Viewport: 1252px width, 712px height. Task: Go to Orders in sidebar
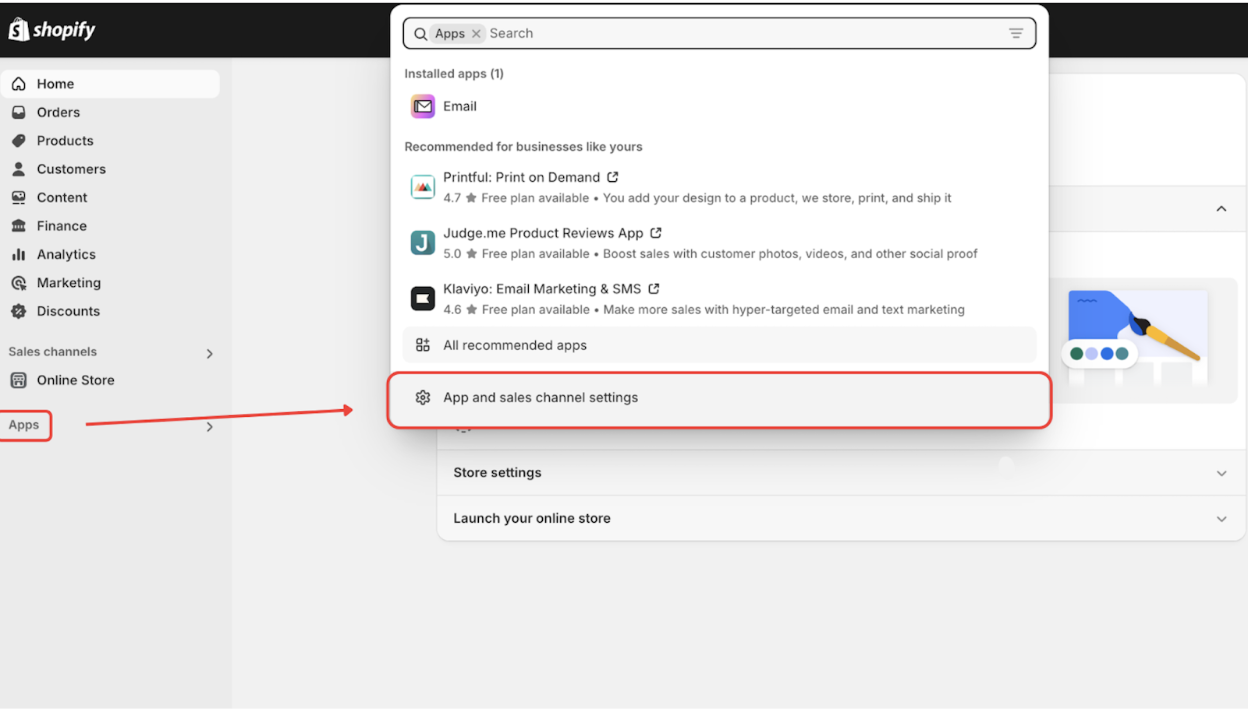click(58, 113)
